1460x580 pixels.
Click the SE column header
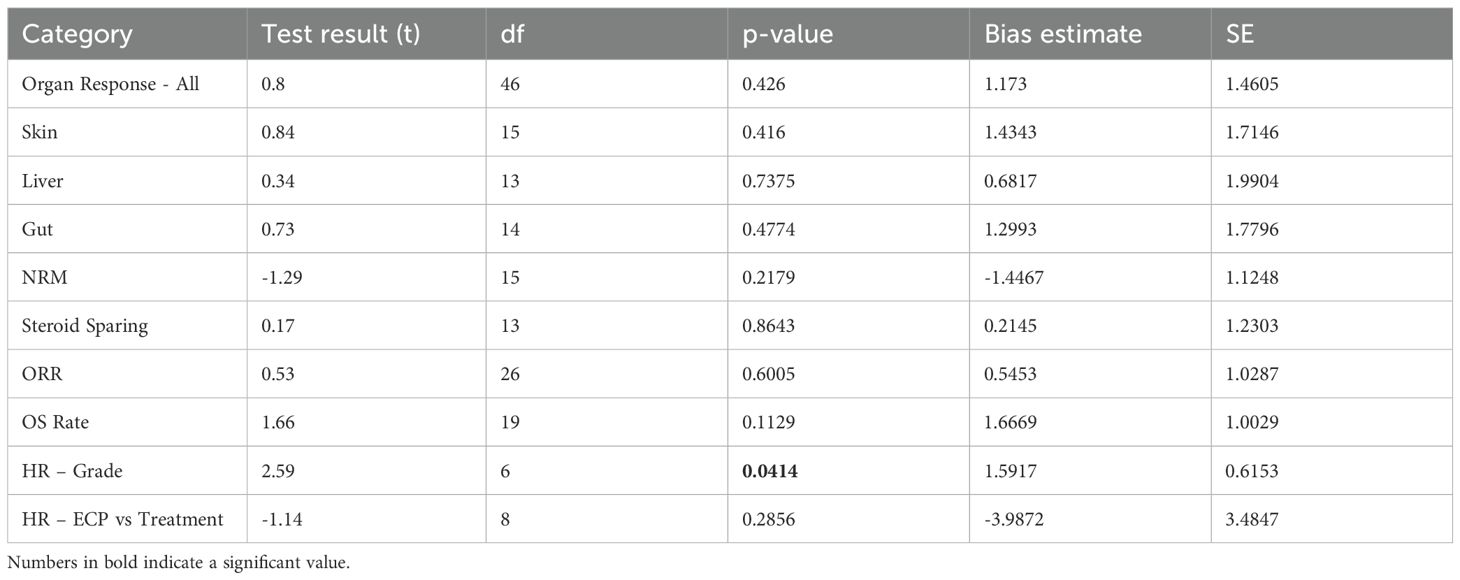(1241, 35)
